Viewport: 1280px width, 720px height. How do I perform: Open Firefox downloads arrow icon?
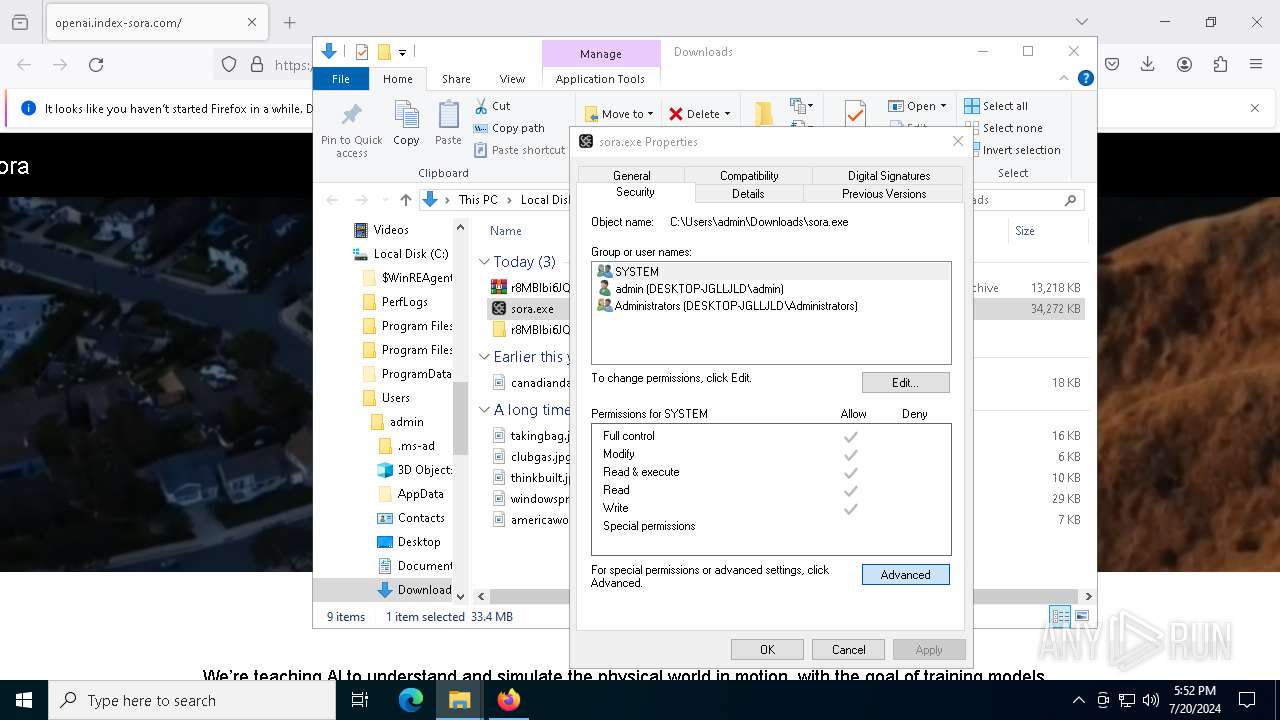1148,65
